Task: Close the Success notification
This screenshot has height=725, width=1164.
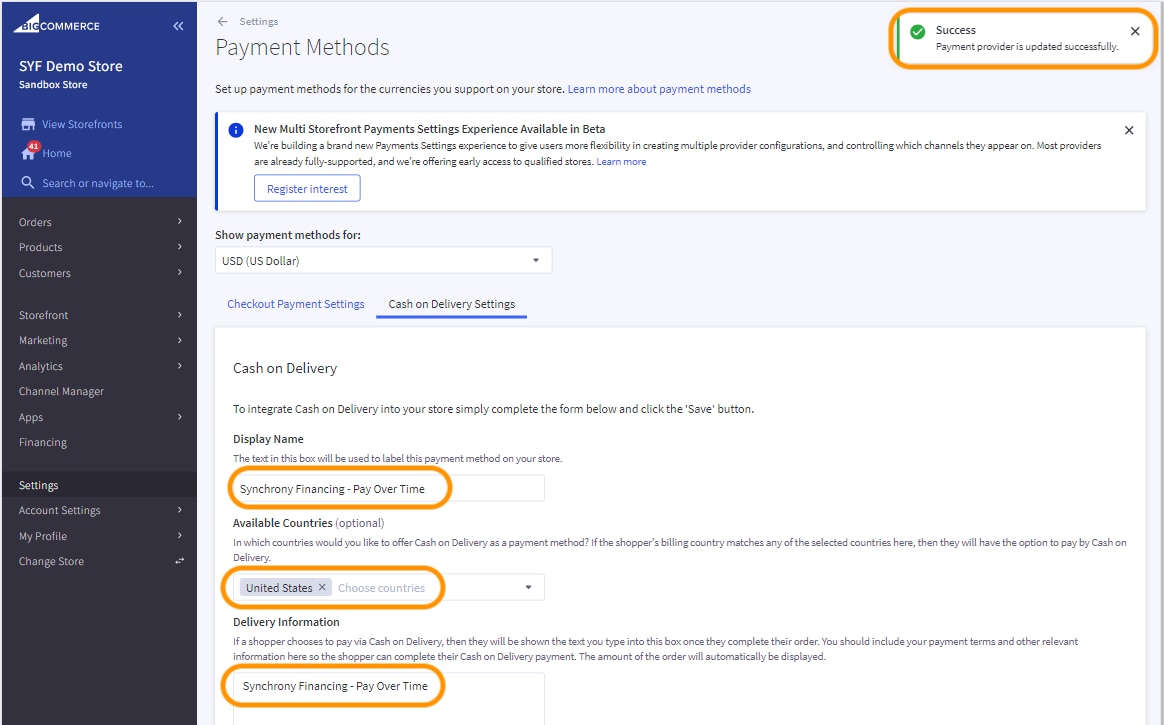Action: [x=1134, y=31]
